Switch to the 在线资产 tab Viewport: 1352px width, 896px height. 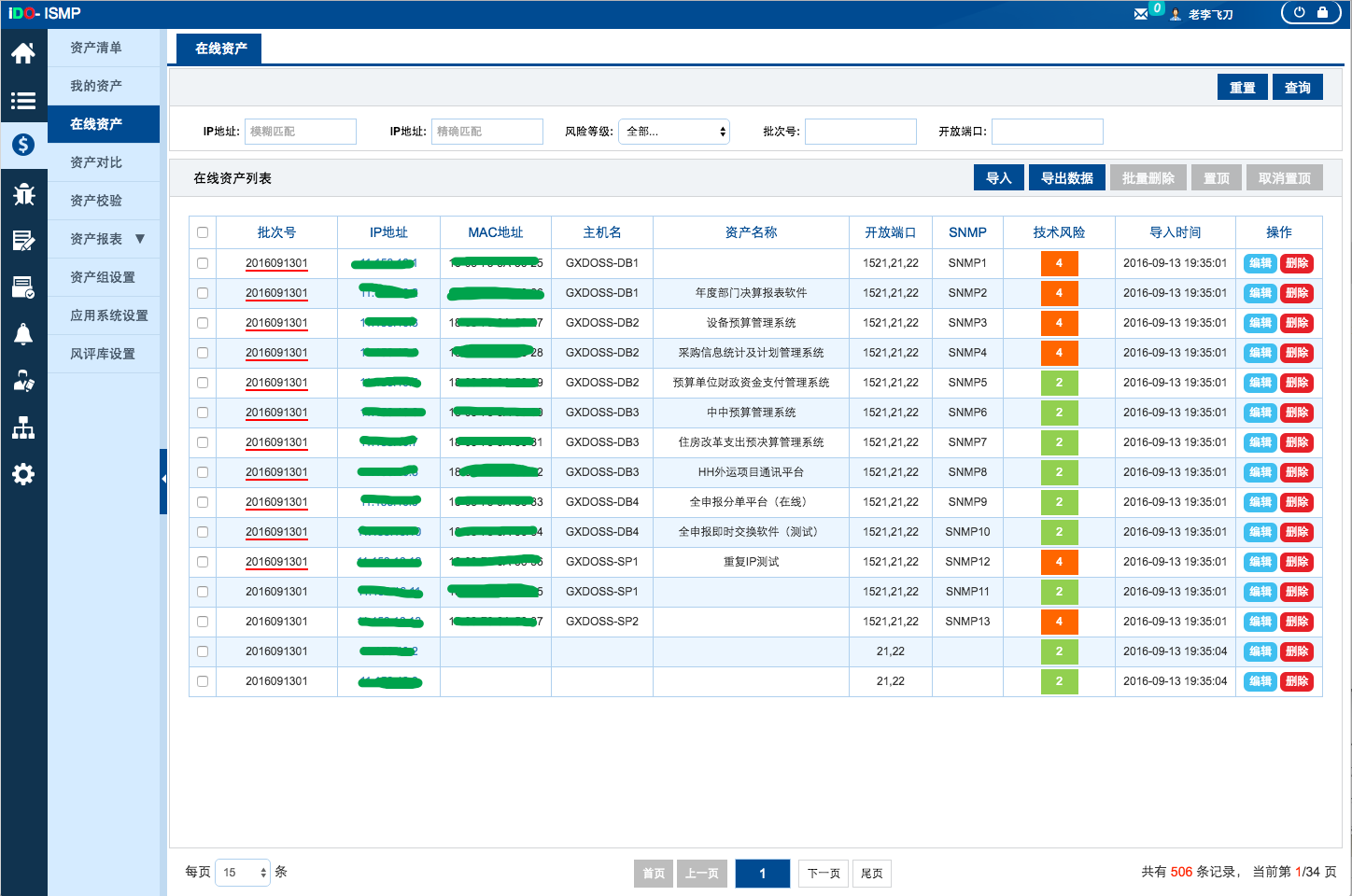[x=220, y=49]
